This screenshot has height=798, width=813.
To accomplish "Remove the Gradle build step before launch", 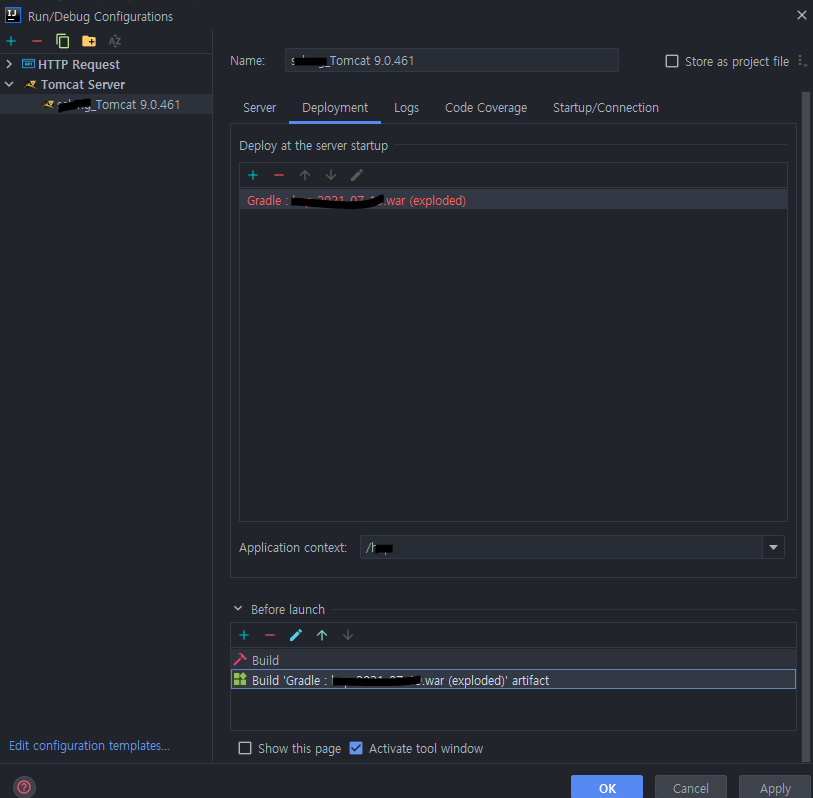I will [x=268, y=635].
